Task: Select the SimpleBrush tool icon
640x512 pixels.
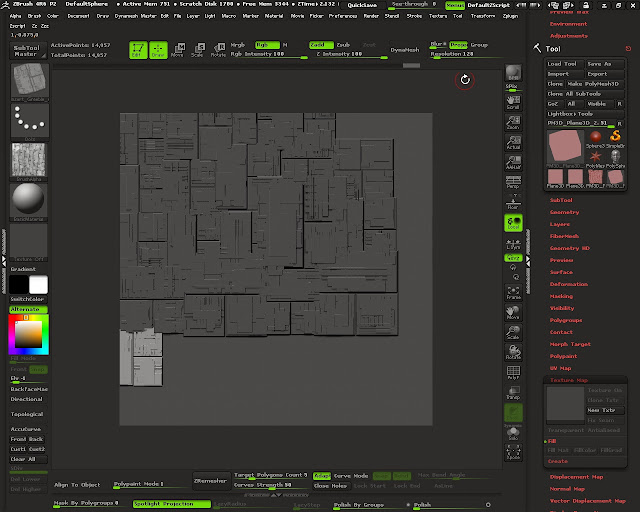Action: coord(615,139)
